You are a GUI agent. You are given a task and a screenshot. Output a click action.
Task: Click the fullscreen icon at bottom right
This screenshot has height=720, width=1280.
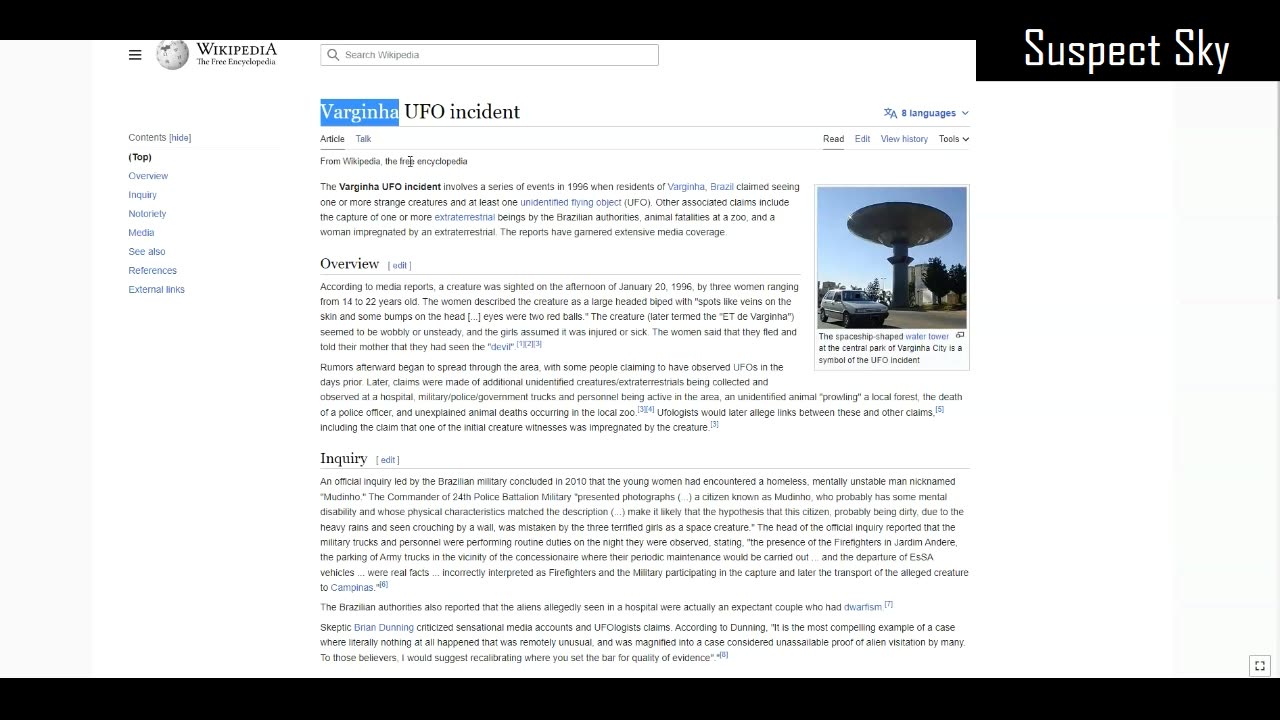click(x=1260, y=666)
